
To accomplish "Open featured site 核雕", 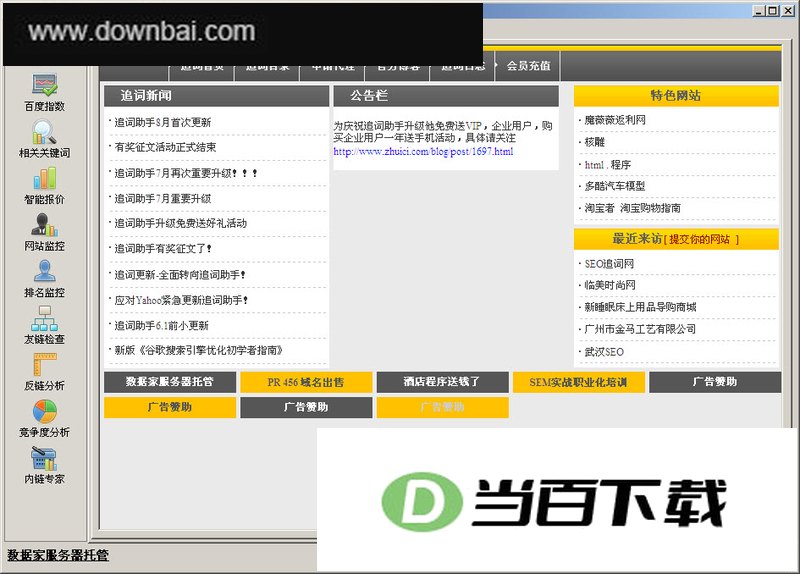I will click(594, 142).
